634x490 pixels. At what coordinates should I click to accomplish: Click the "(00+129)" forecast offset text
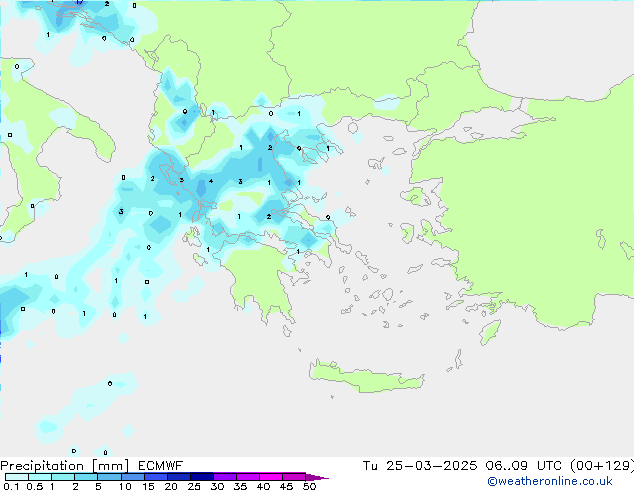tap(602, 466)
